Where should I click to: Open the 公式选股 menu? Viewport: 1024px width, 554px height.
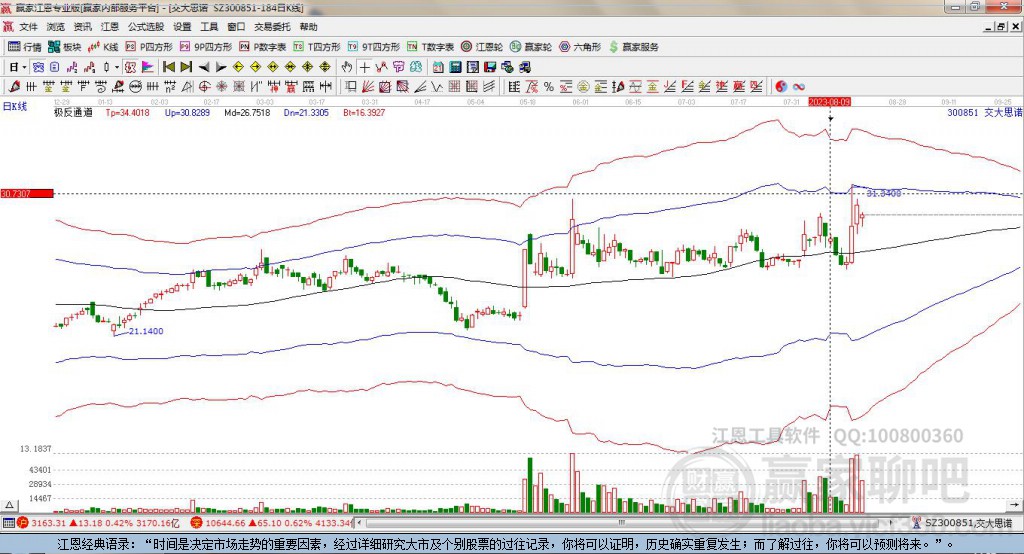pos(146,27)
